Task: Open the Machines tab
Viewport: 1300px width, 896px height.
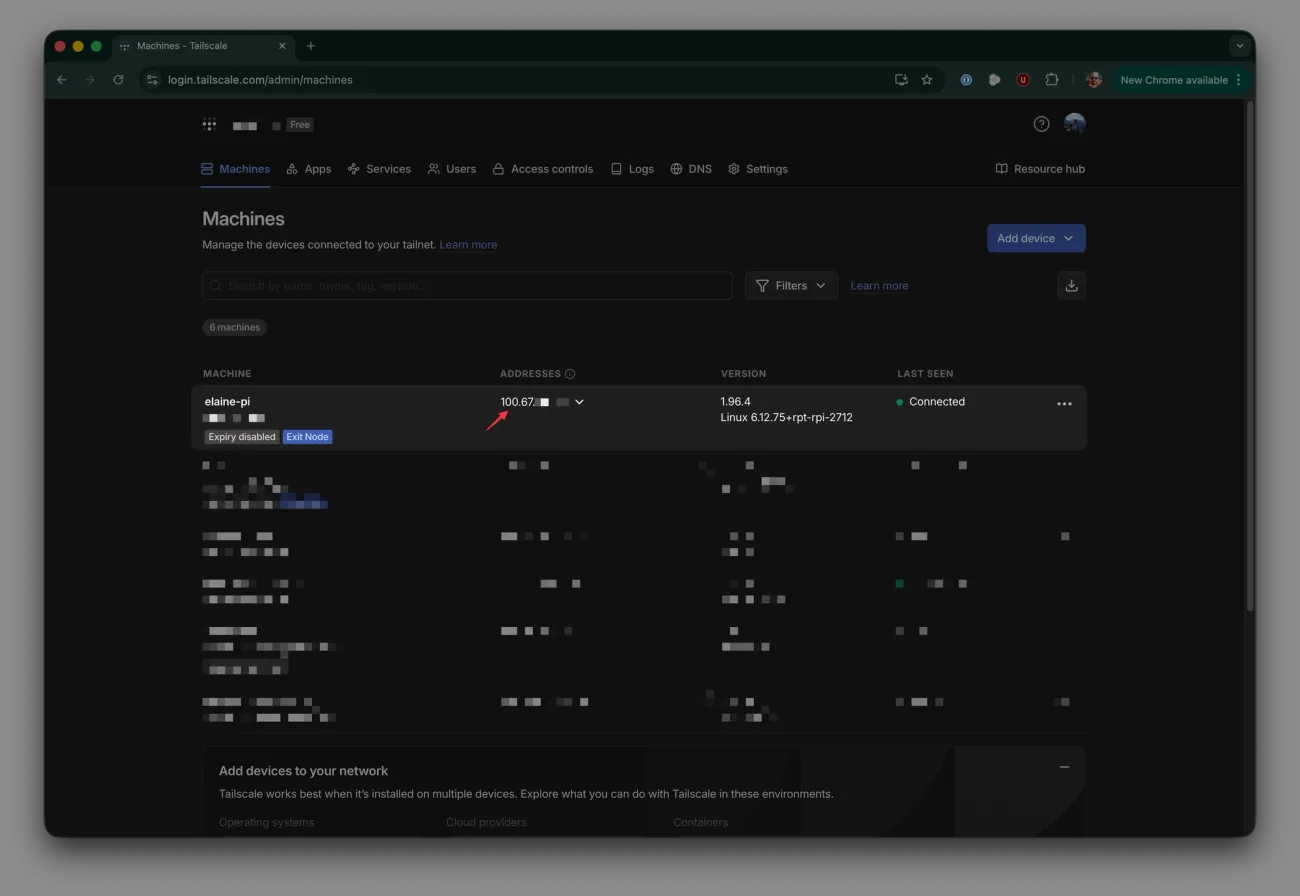Action: pos(235,169)
